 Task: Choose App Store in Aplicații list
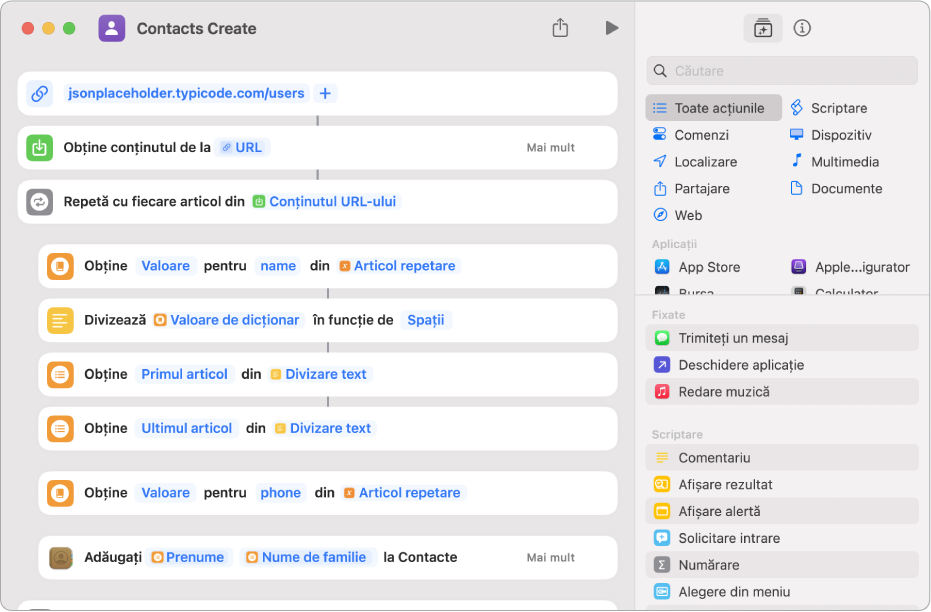(698, 267)
